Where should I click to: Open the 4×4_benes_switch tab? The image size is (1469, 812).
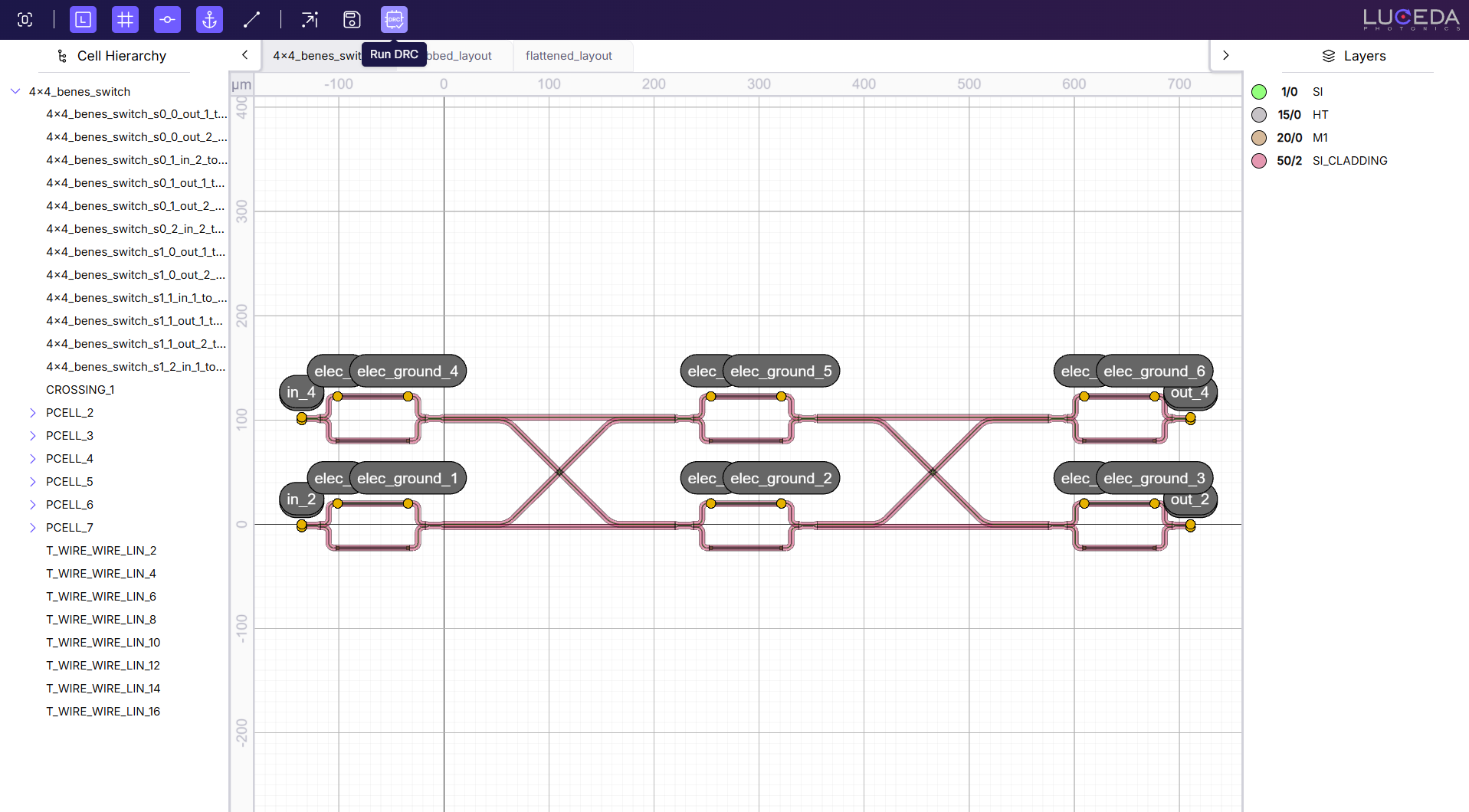pos(316,56)
